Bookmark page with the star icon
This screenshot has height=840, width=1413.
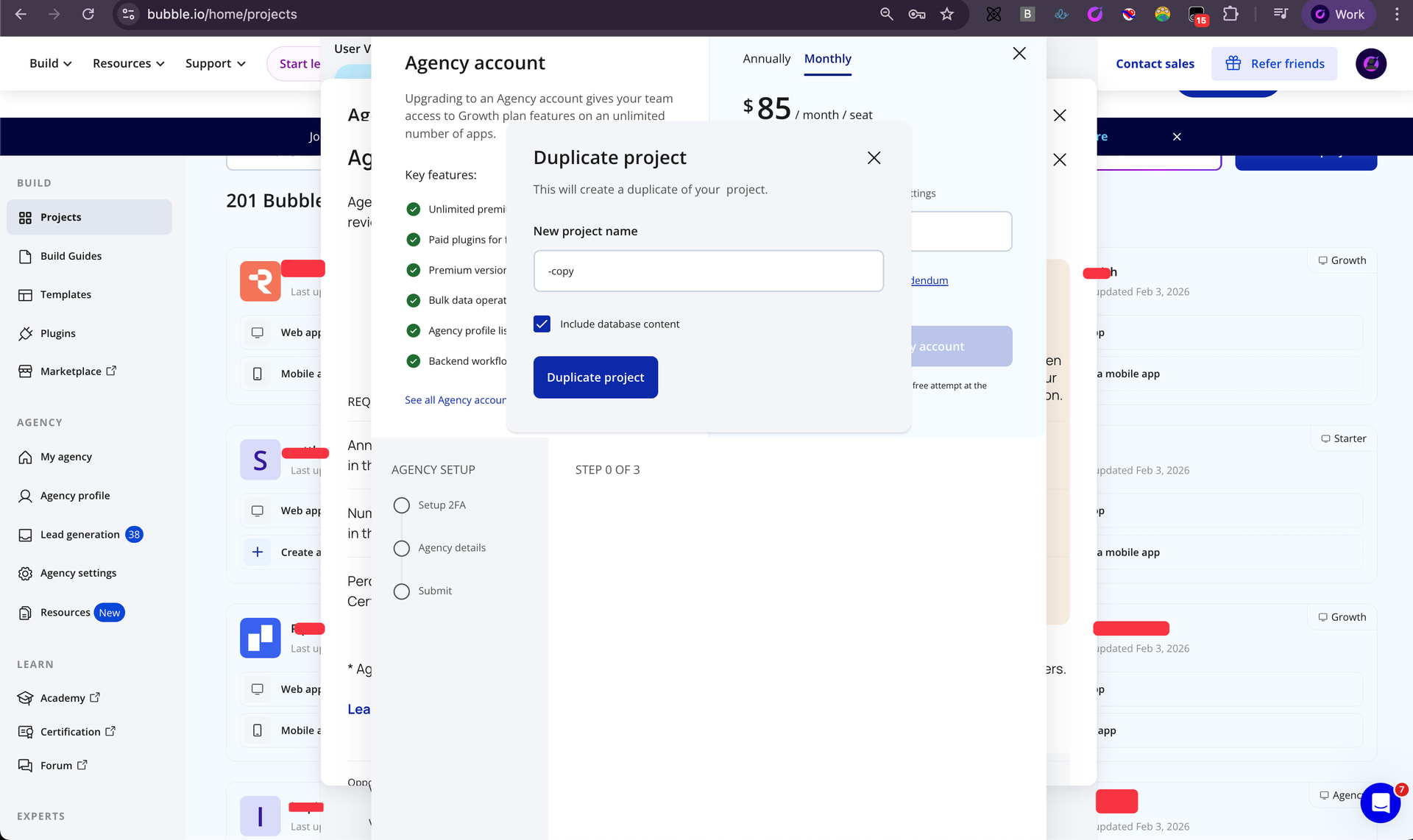947,14
